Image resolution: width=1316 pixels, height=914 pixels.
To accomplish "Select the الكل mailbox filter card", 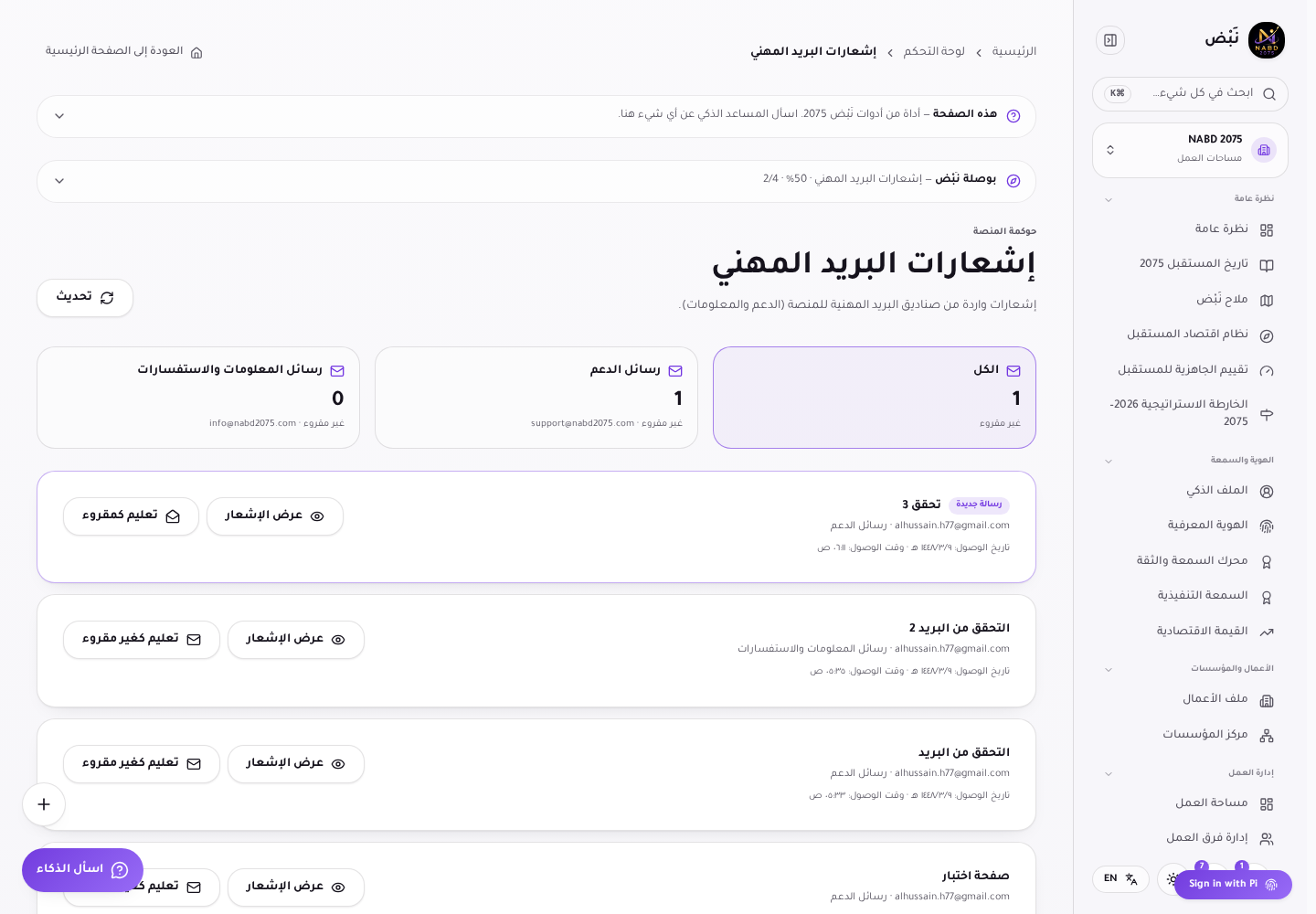I will 875,398.
